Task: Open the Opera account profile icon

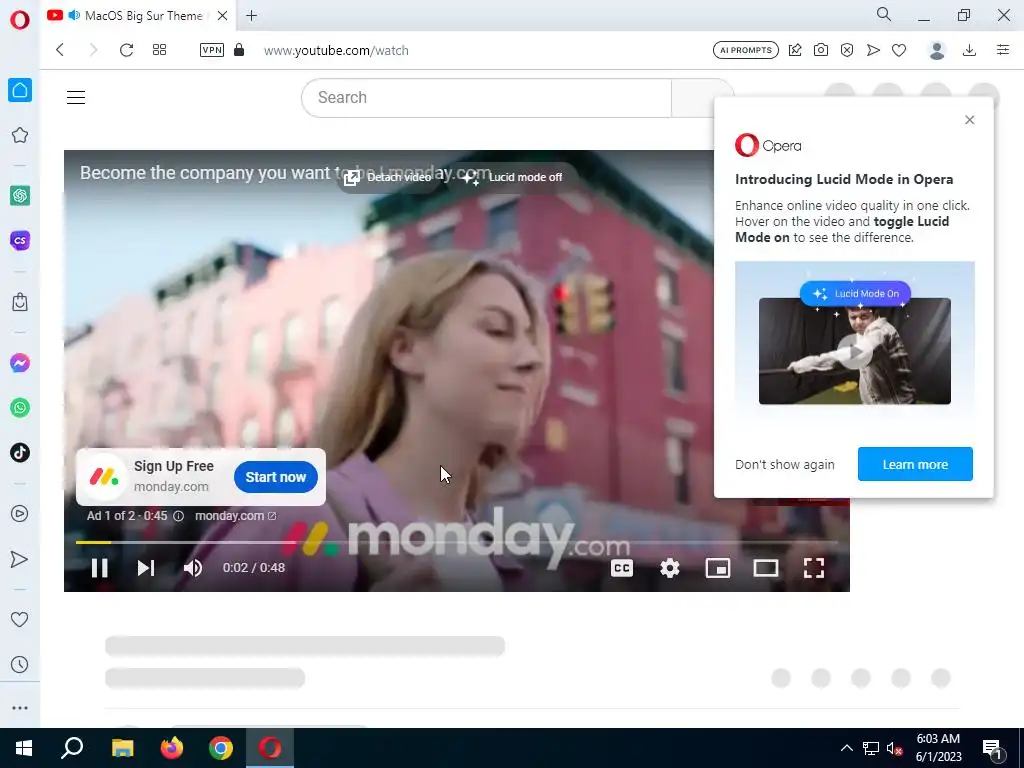Action: (x=937, y=50)
